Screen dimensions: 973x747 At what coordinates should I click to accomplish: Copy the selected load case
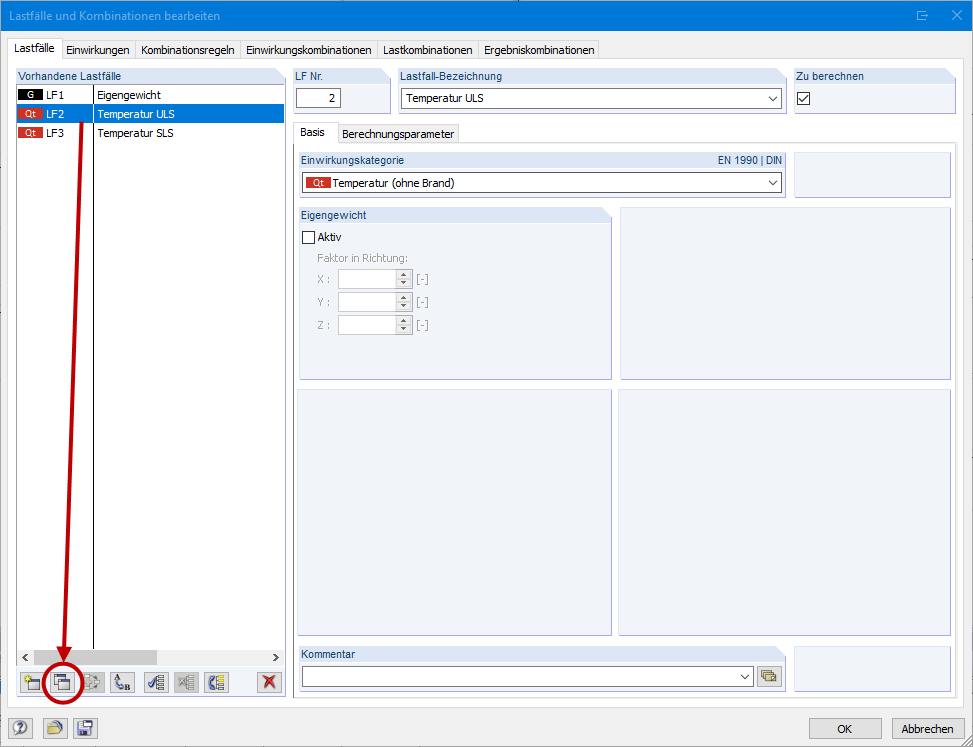pyautogui.click(x=62, y=682)
